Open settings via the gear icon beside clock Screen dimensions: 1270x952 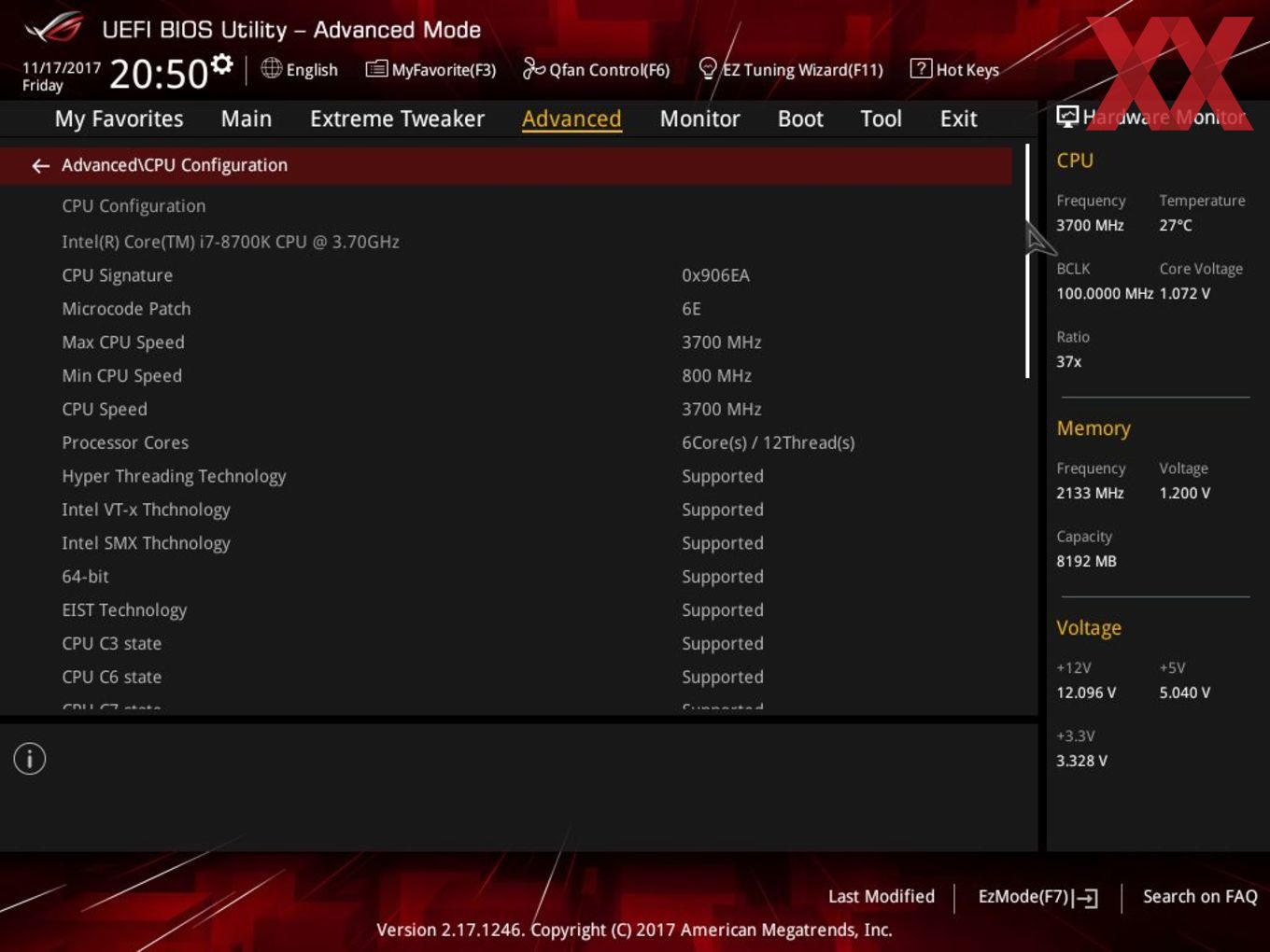coord(222,63)
